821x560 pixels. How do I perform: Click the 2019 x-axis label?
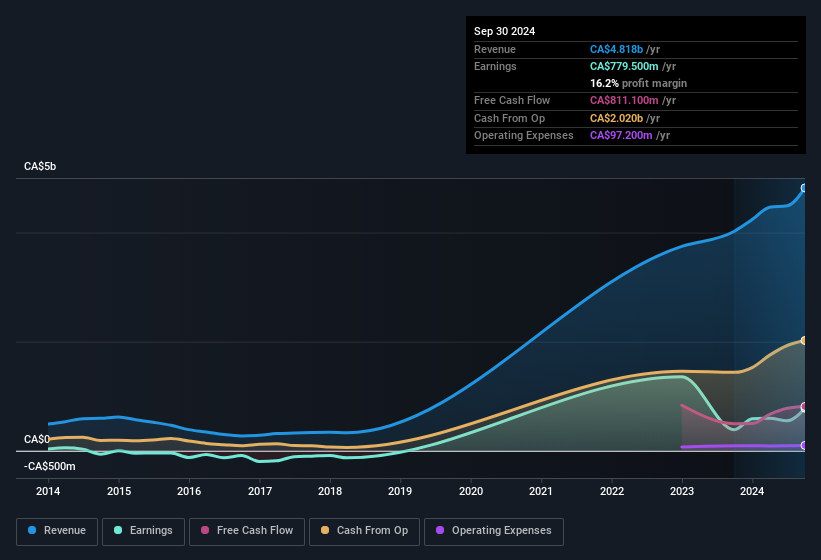[x=400, y=491]
